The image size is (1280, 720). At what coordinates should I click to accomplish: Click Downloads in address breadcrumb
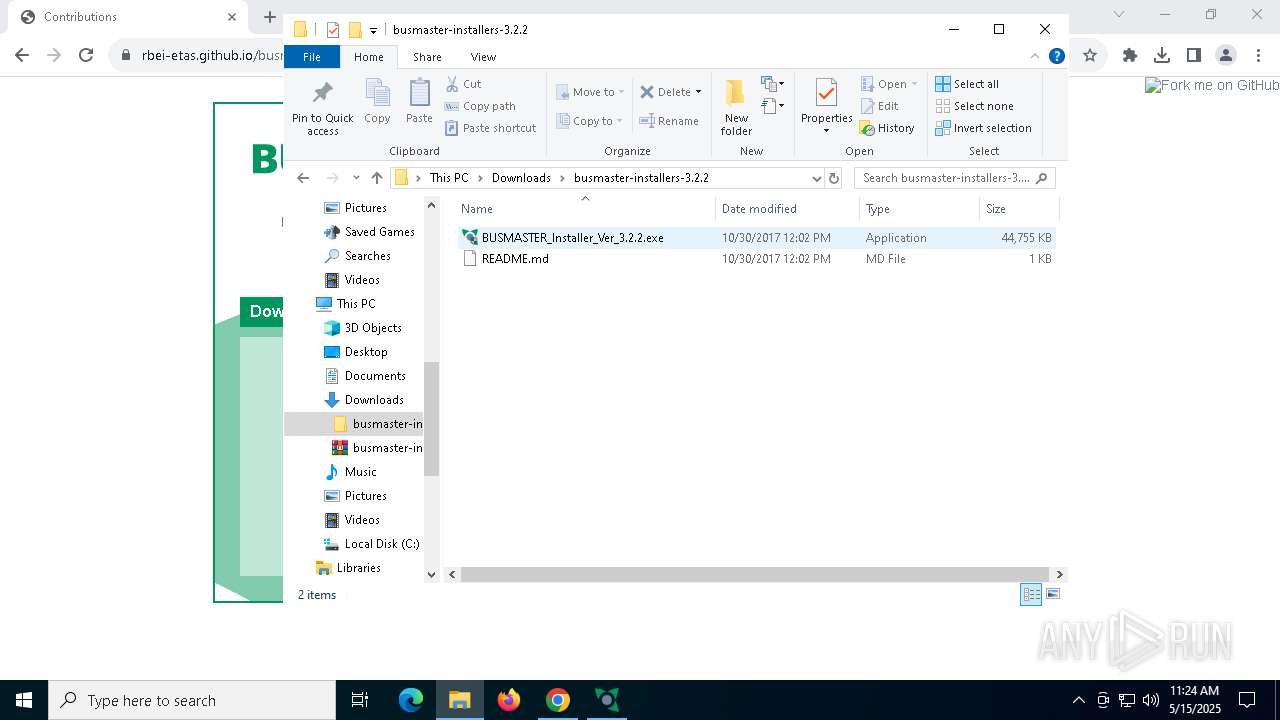pyautogui.click(x=521, y=178)
